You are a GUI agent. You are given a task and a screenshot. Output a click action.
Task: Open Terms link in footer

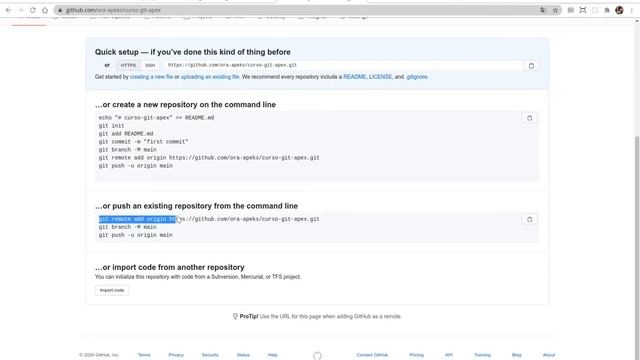point(144,355)
